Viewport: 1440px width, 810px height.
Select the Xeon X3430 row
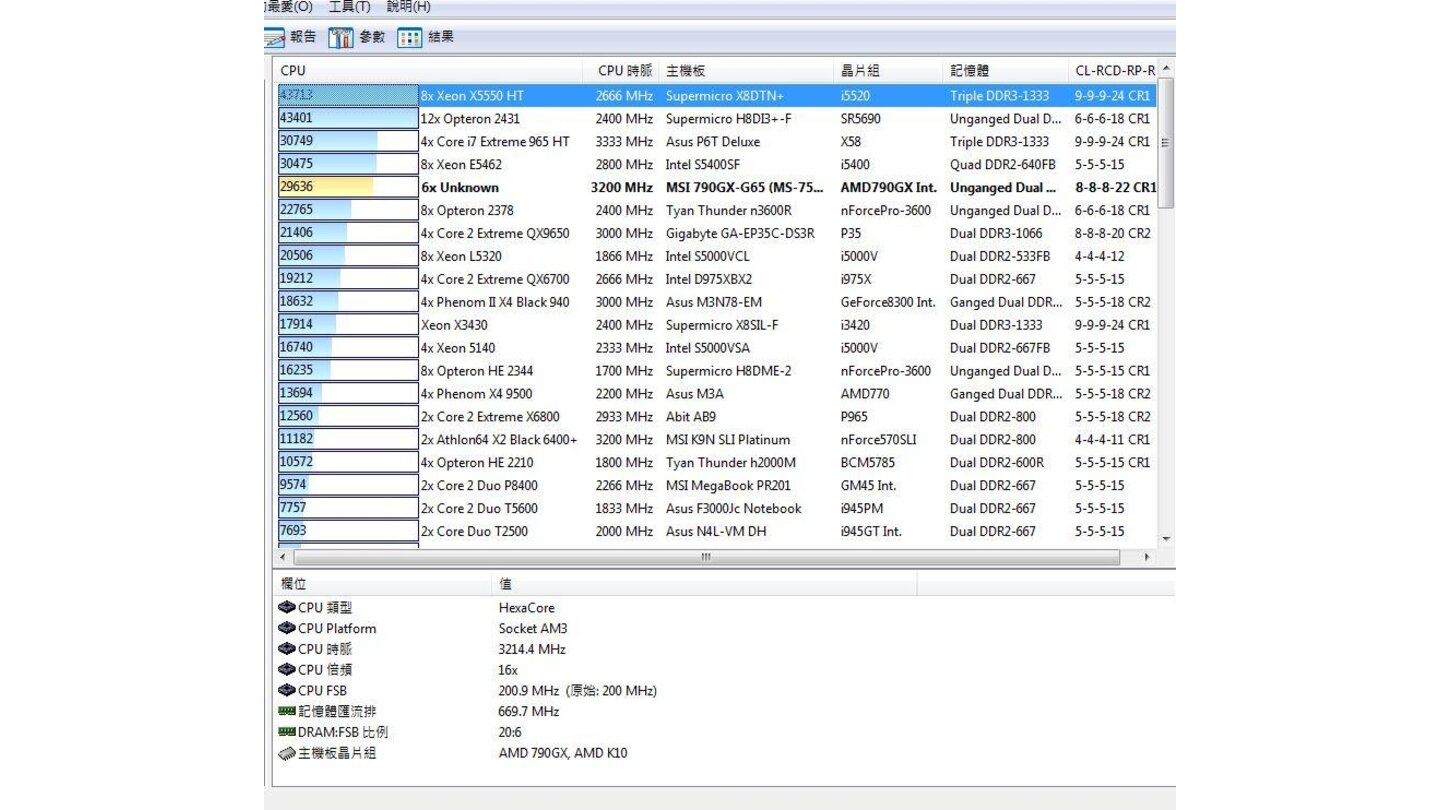click(716, 325)
